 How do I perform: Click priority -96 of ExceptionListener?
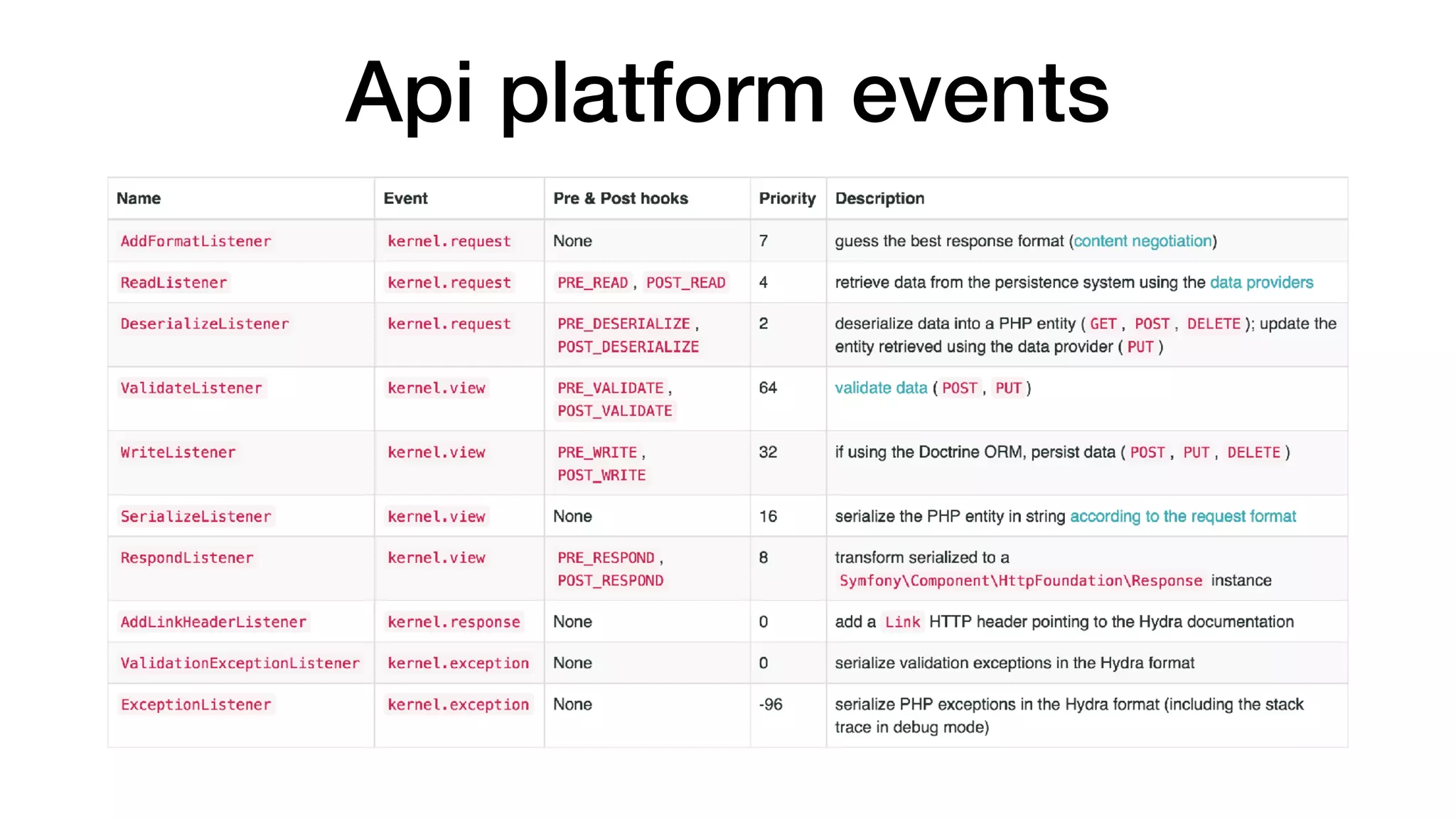click(x=770, y=704)
